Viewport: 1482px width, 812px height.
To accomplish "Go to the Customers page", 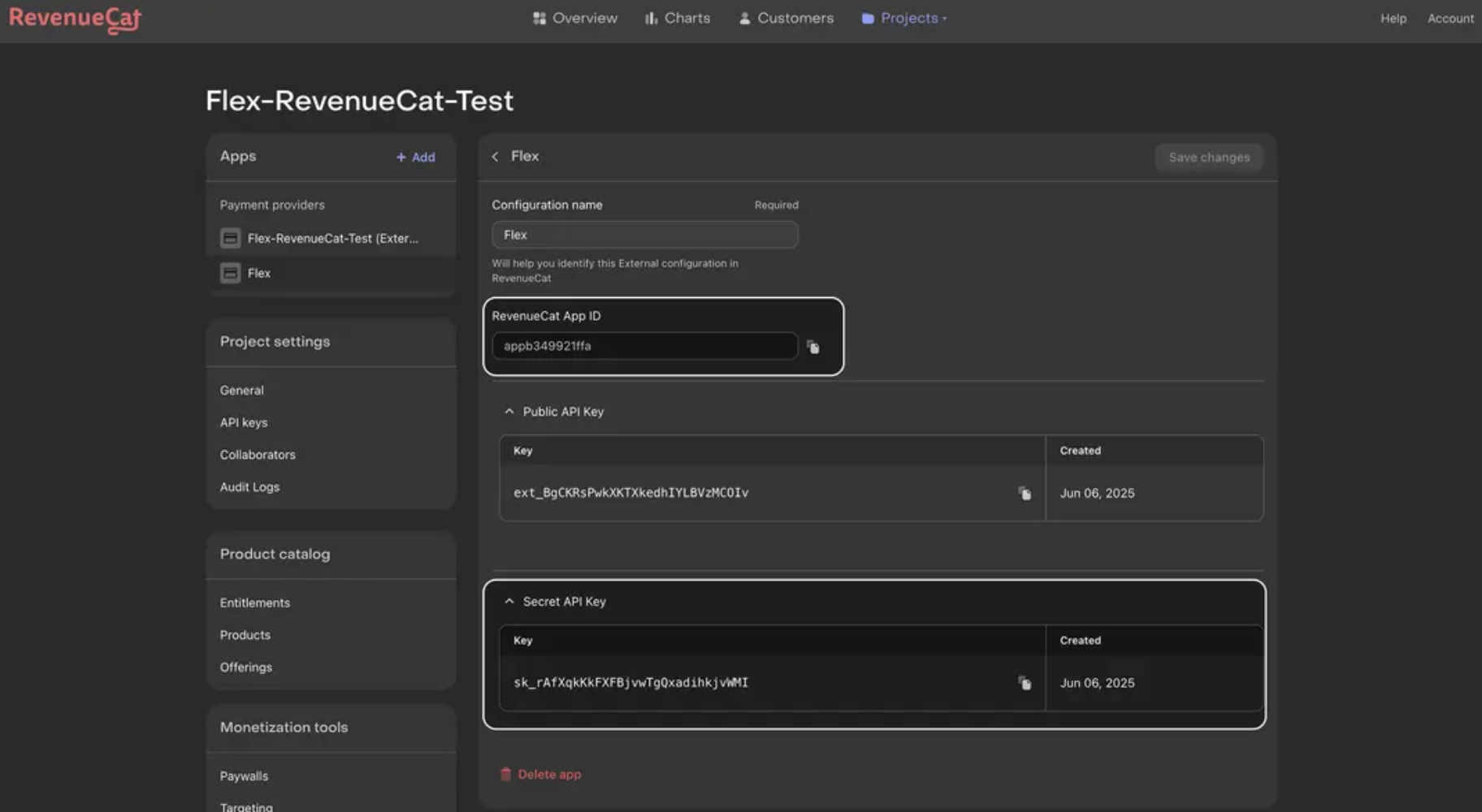I will (x=786, y=18).
